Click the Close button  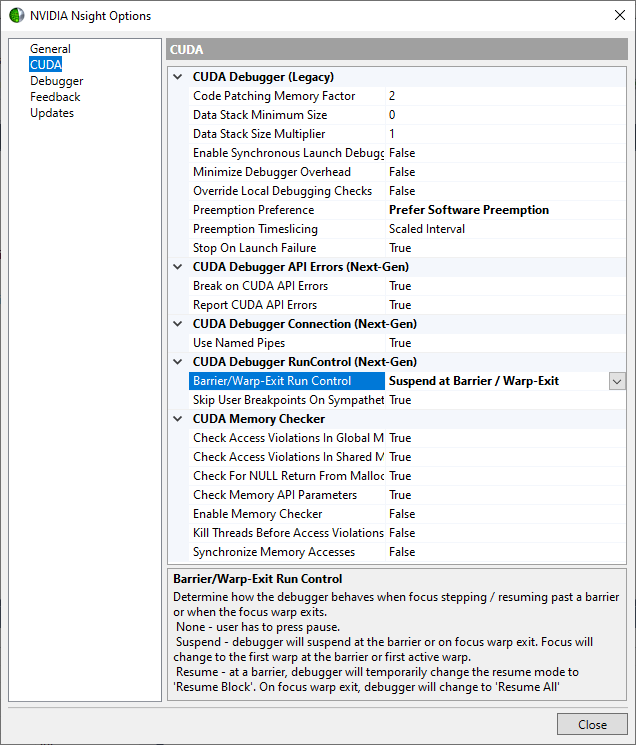[x=592, y=725]
